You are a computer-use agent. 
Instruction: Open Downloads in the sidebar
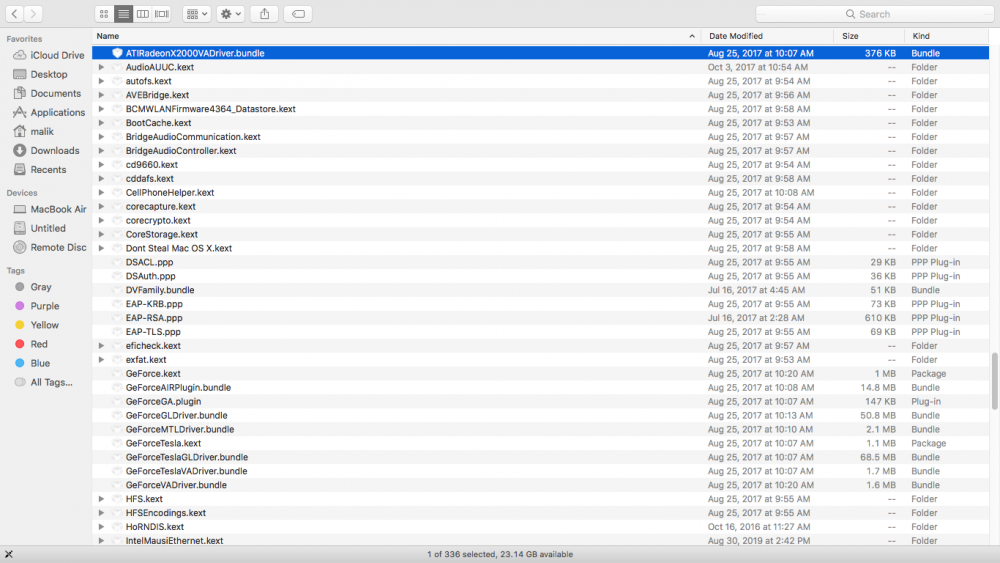click(54, 151)
